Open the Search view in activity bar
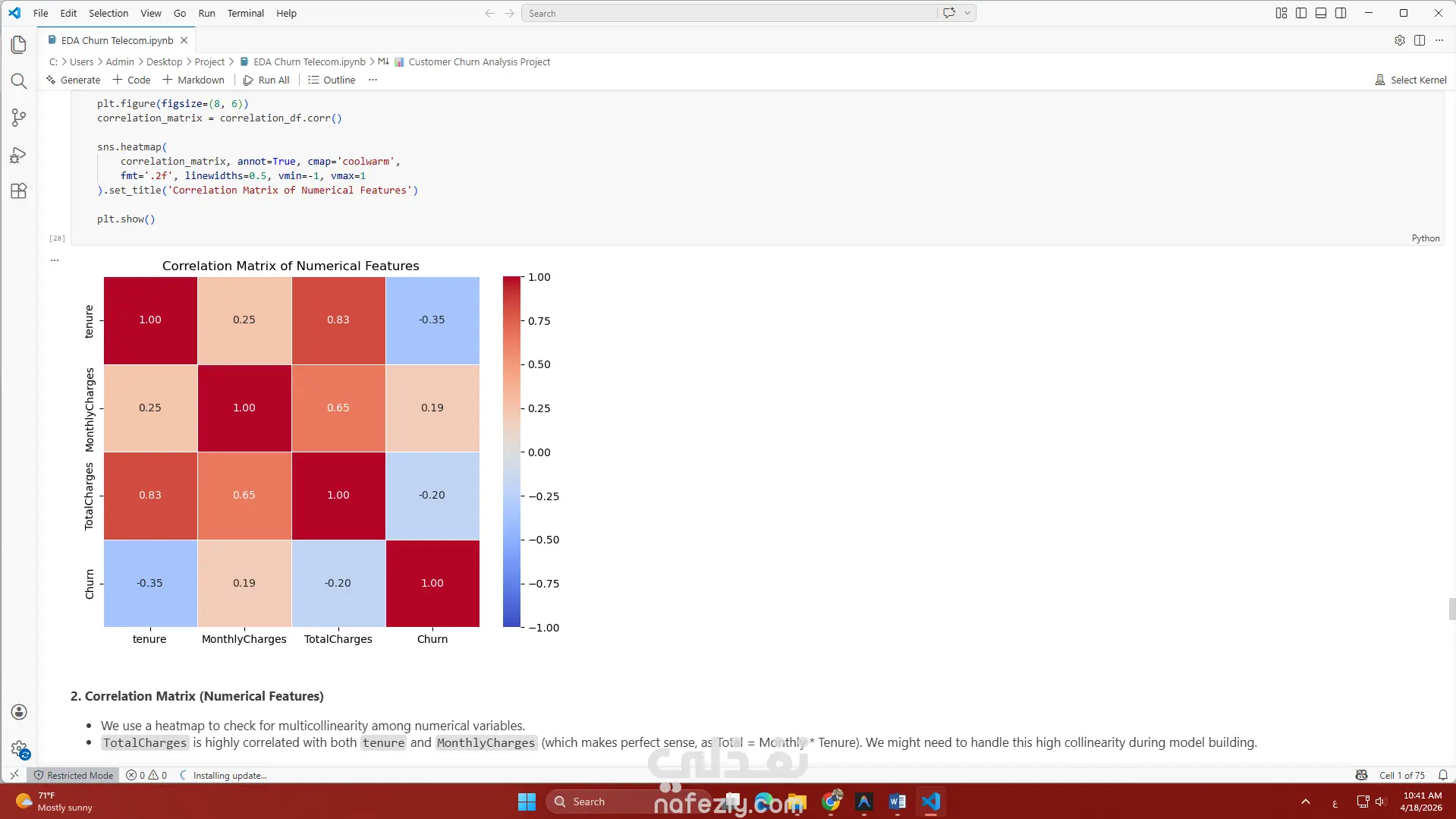The width and height of the screenshot is (1456, 819). [19, 81]
